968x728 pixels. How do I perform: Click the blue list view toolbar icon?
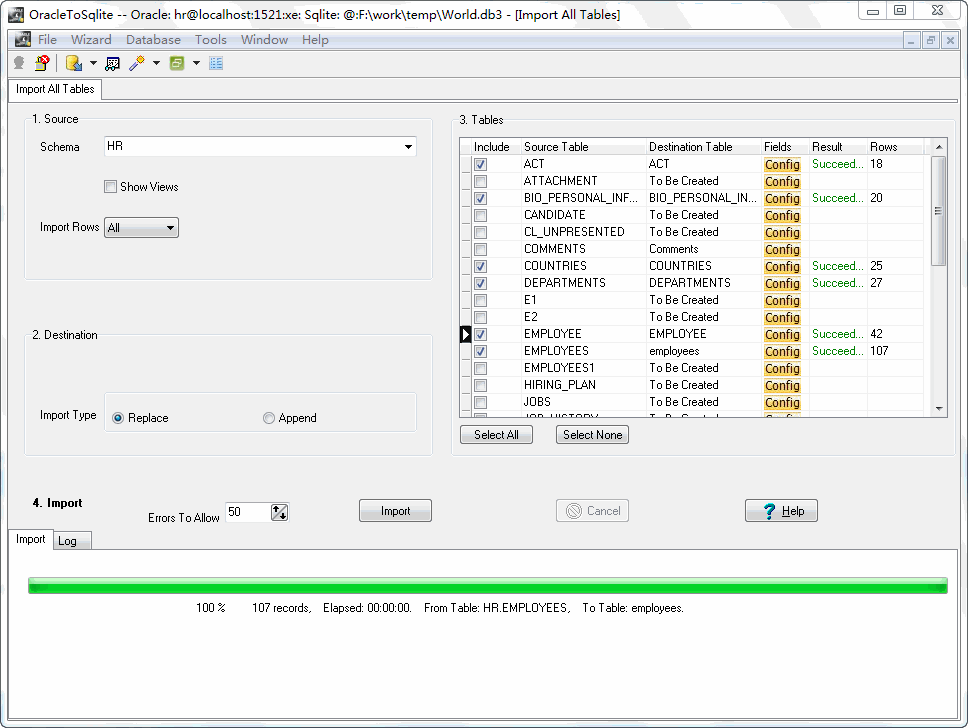pyautogui.click(x=216, y=63)
